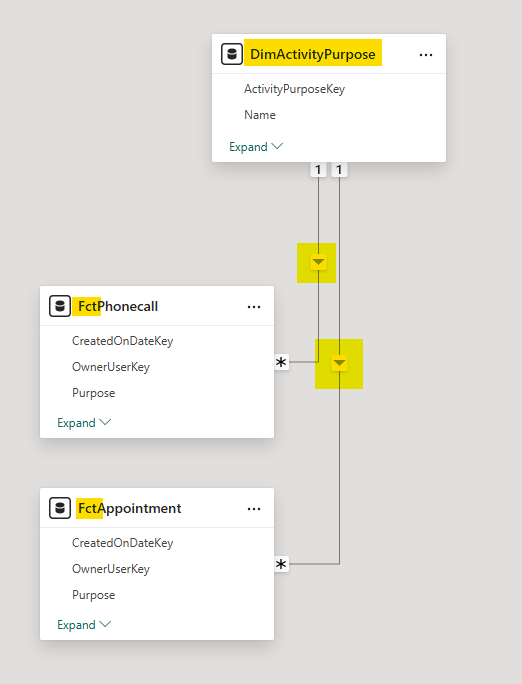This screenshot has height=684, width=522.
Task: Click the FctPhonecall table database icon
Action: [x=60, y=306]
